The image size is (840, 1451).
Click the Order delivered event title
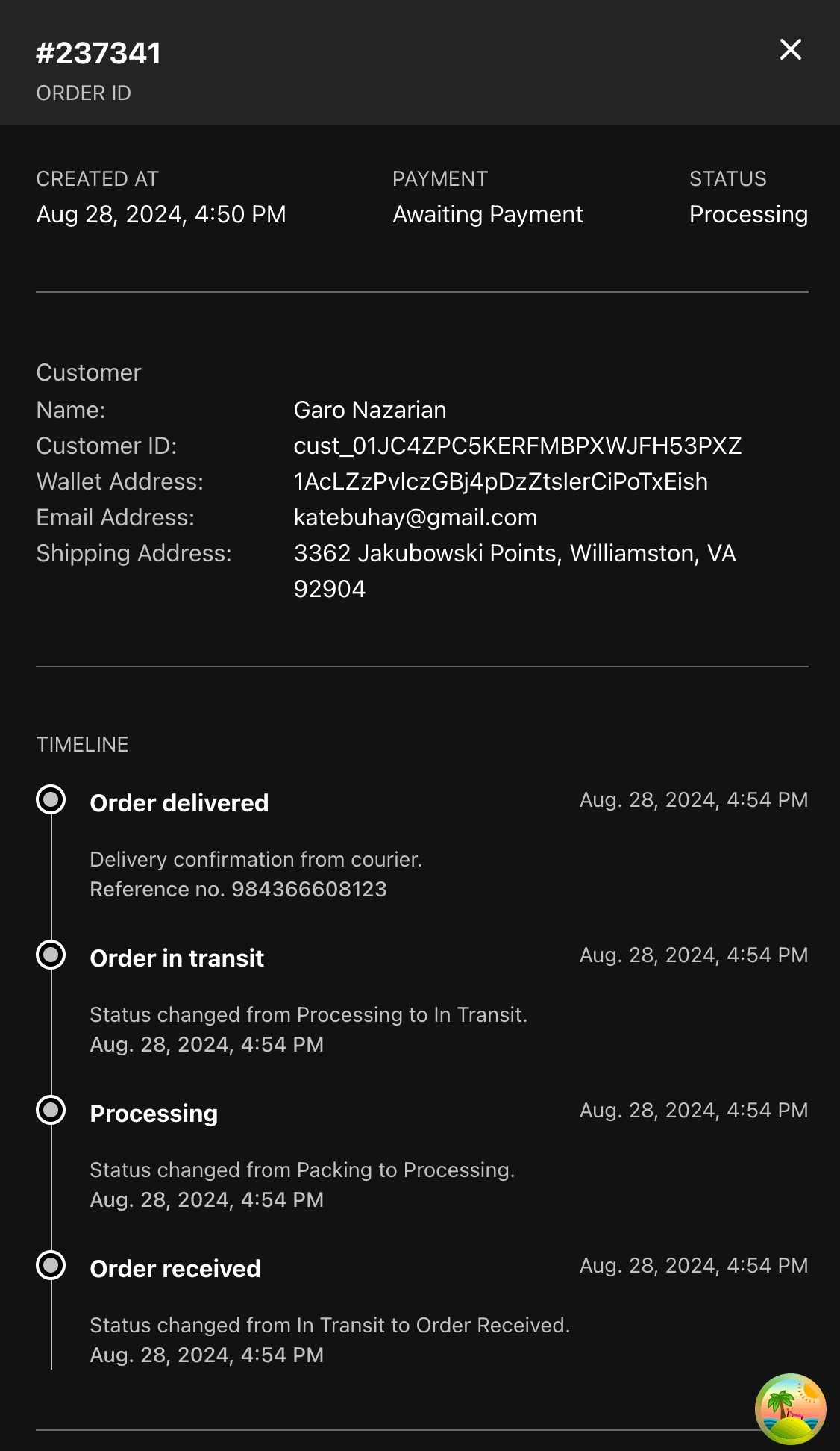(x=179, y=803)
